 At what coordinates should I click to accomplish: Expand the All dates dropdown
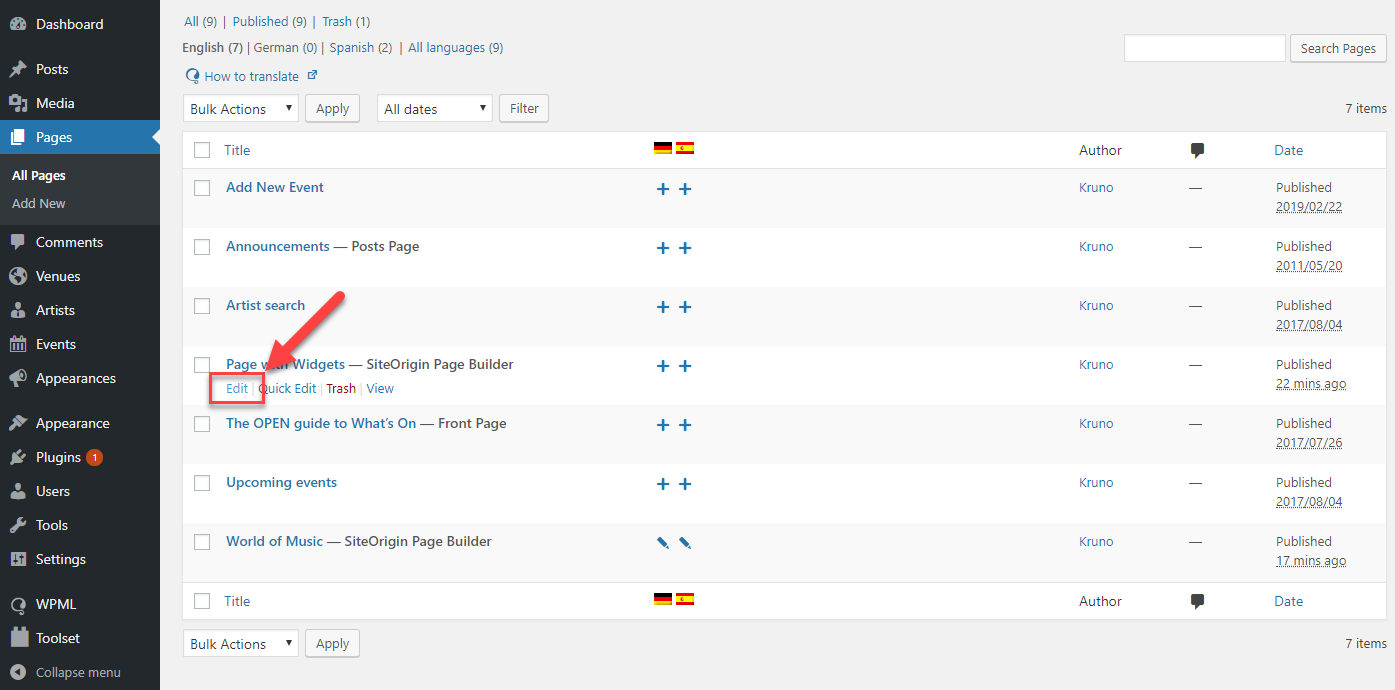click(x=435, y=109)
